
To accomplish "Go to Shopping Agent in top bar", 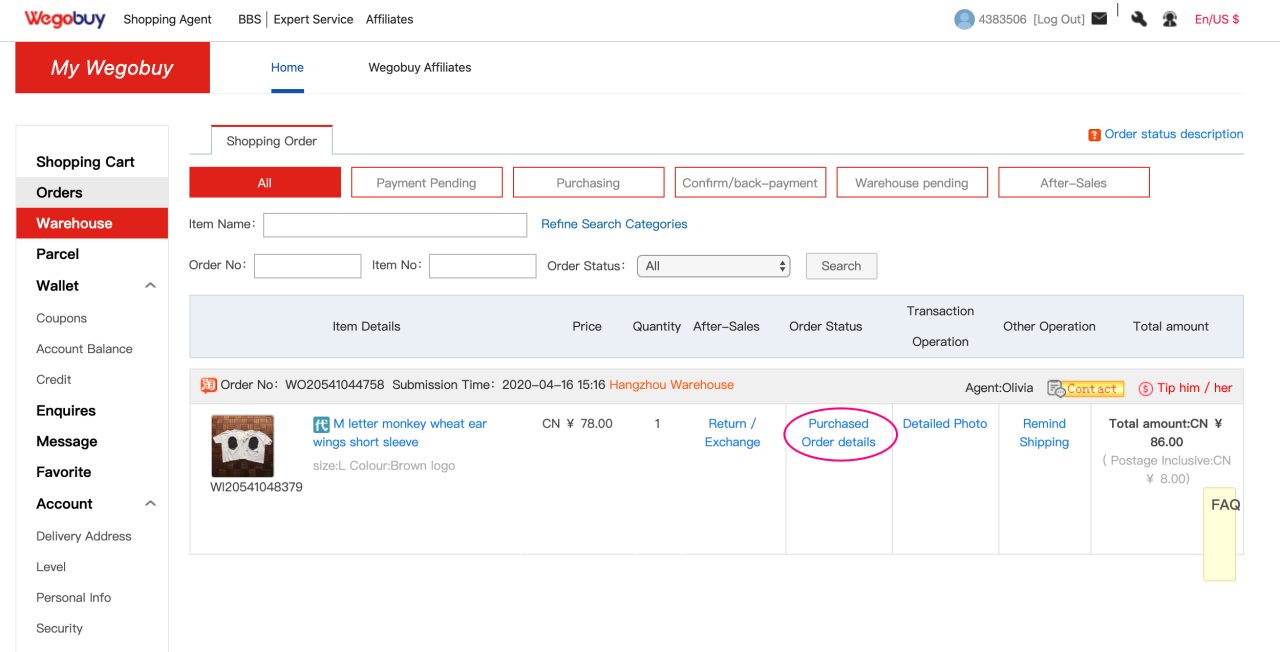I will pyautogui.click(x=168, y=19).
